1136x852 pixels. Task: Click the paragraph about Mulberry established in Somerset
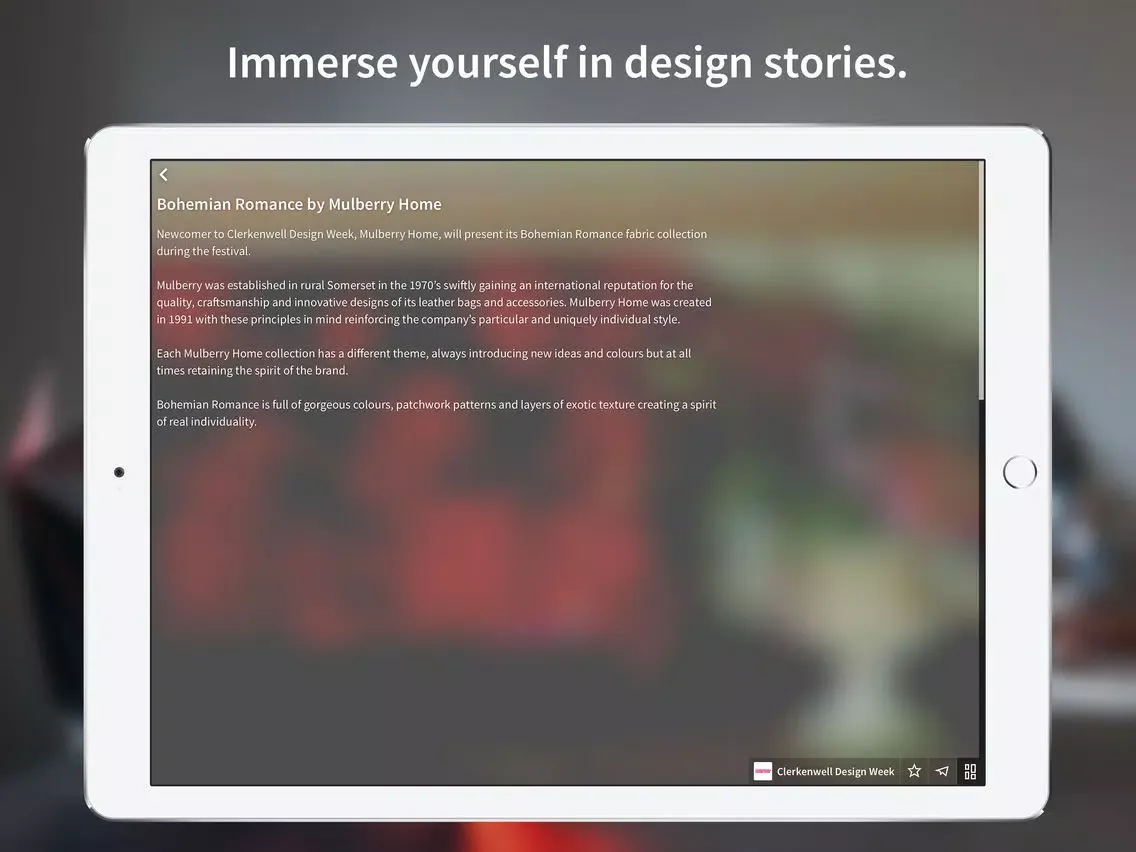pos(434,302)
